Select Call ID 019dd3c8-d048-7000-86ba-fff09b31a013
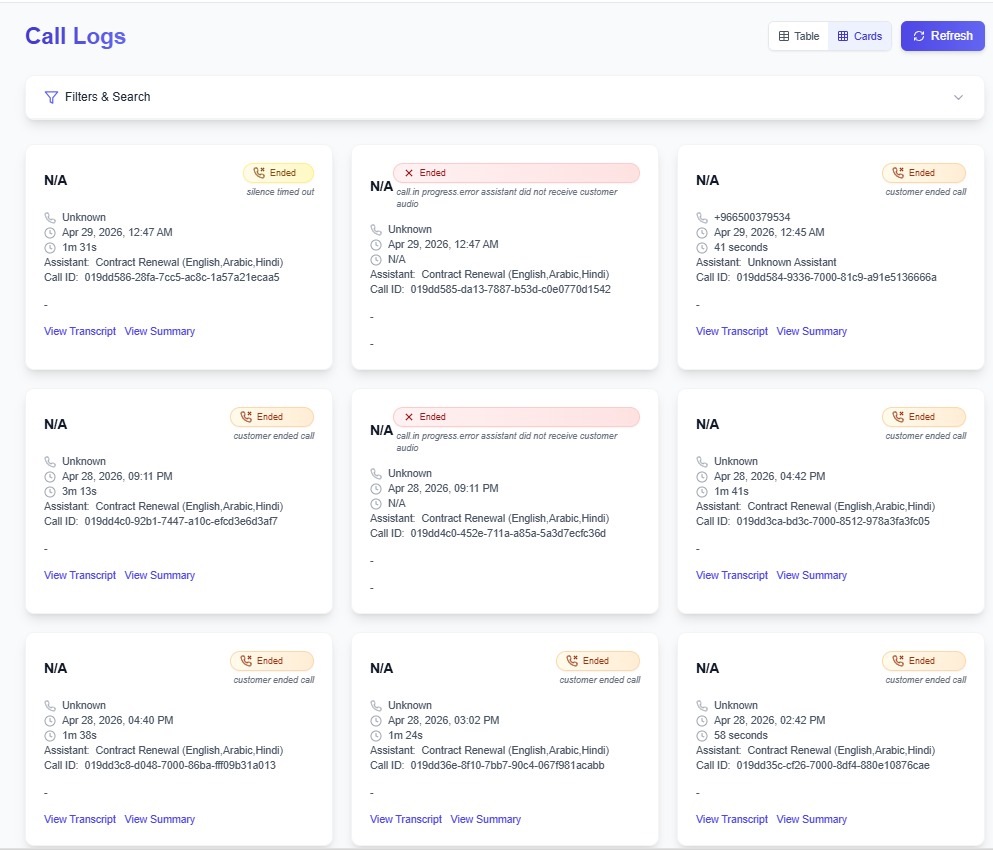 (180, 765)
